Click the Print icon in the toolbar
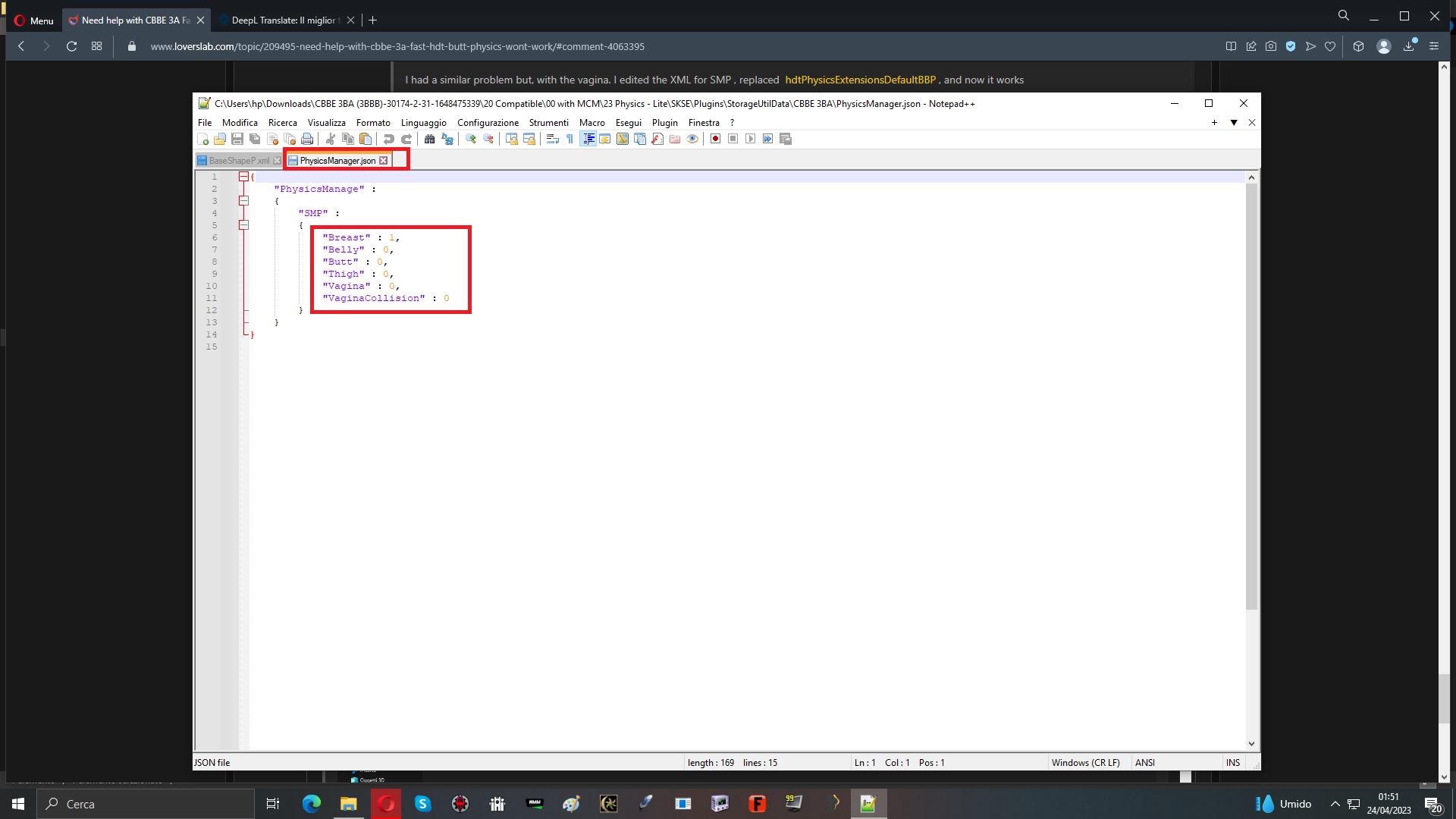1456x819 pixels. (x=307, y=139)
